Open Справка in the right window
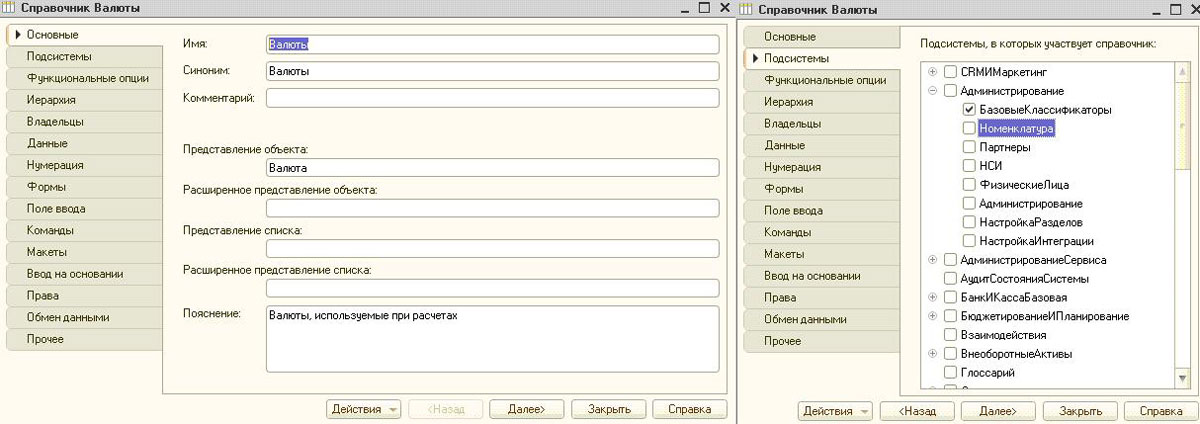Screen dimensions: 1200x424 [1160, 410]
